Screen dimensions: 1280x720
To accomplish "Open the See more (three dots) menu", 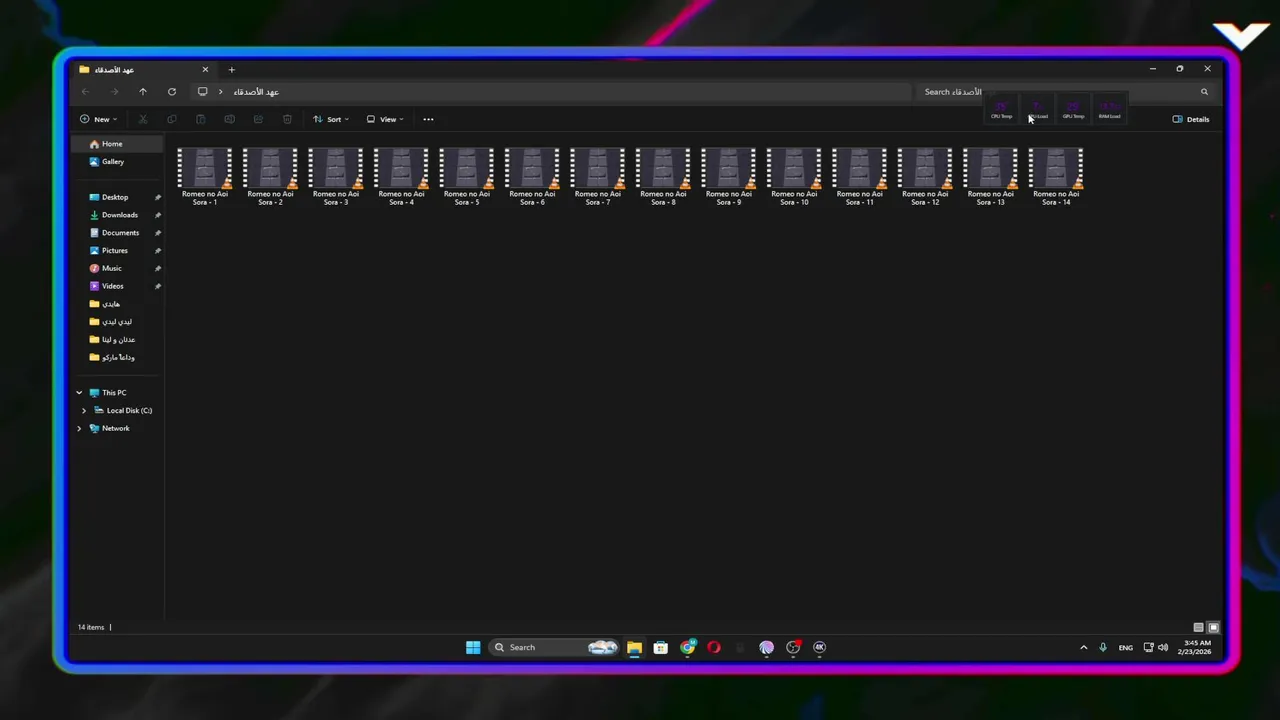I will [428, 119].
